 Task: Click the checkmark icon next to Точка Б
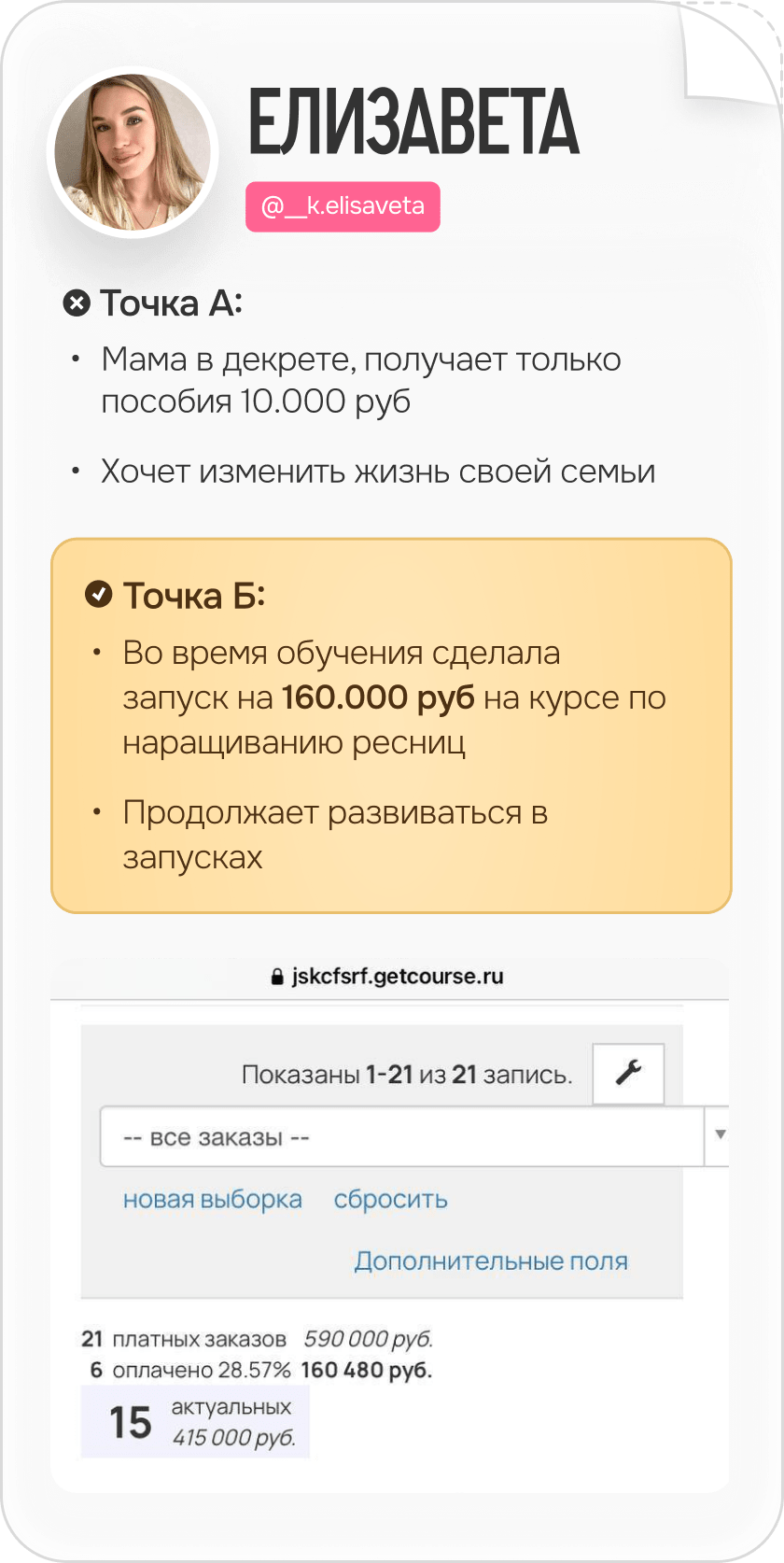click(98, 595)
